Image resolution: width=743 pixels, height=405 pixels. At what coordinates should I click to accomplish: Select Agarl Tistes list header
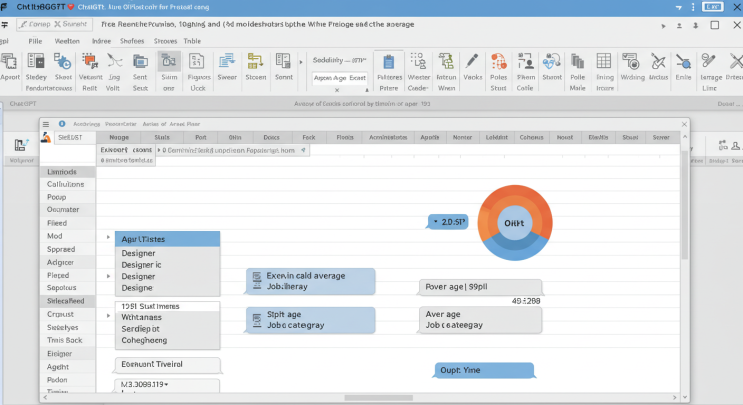tap(167, 239)
